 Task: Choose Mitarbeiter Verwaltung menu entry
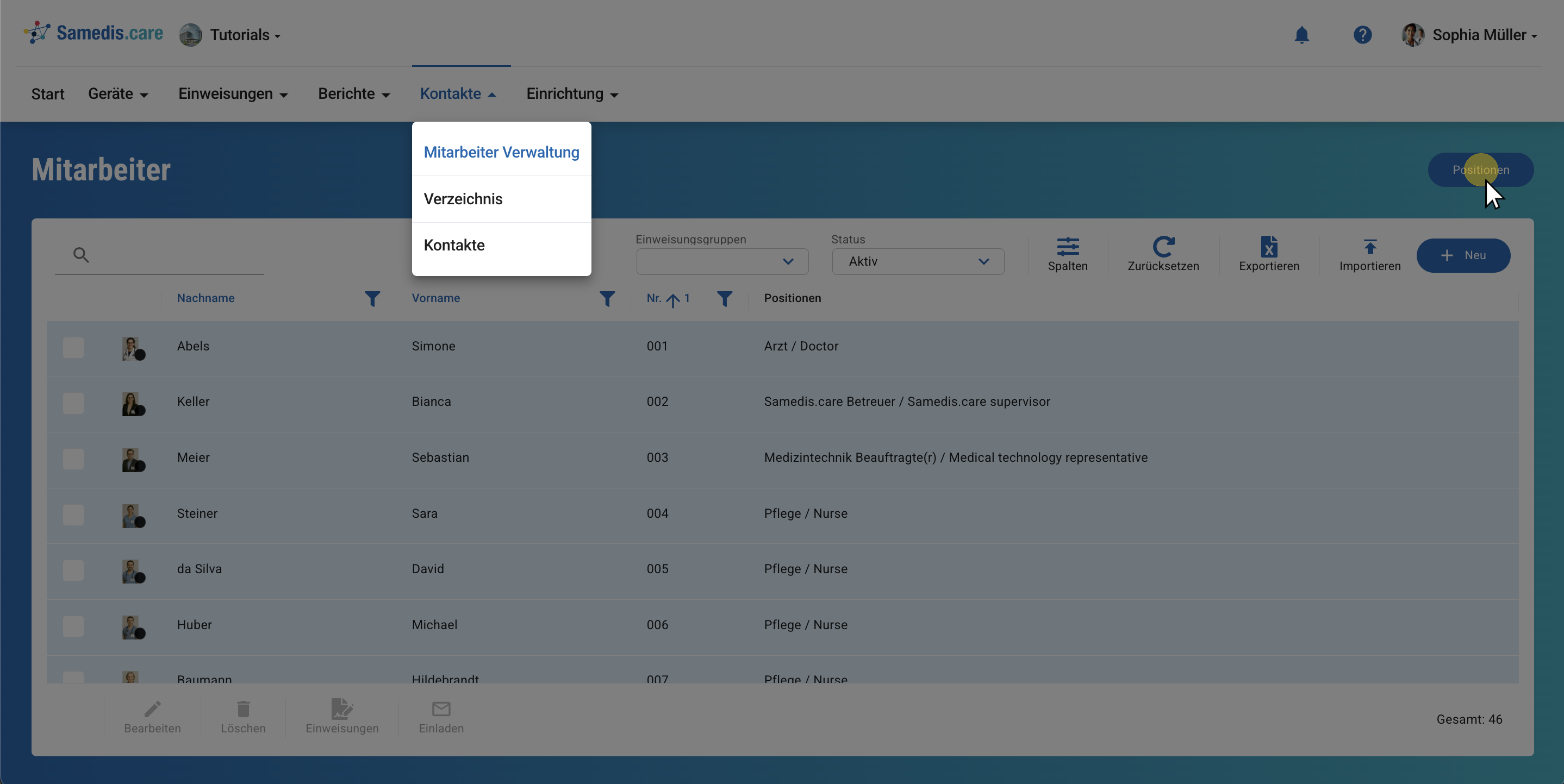coord(501,152)
